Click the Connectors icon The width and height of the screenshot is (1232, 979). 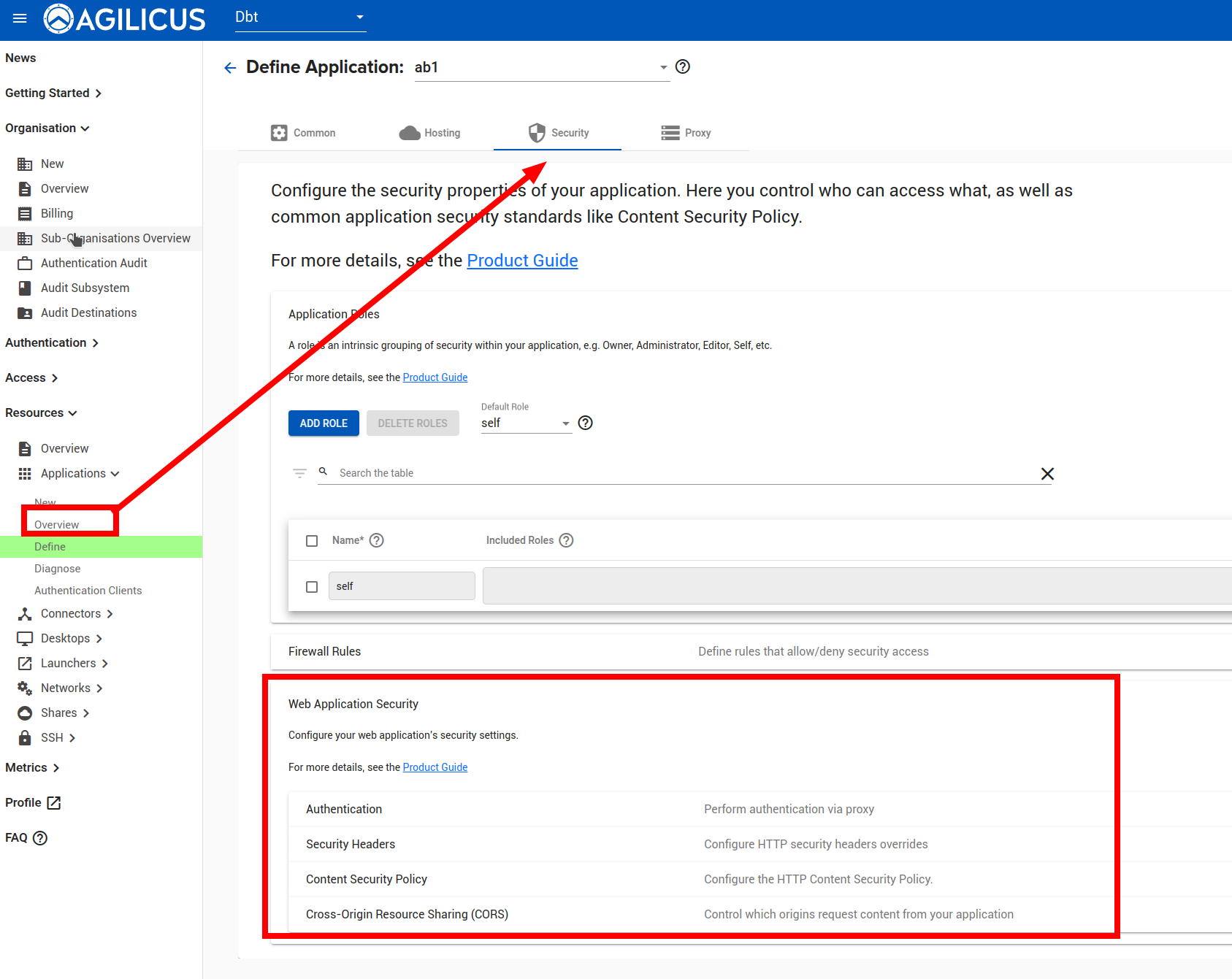[x=25, y=613]
